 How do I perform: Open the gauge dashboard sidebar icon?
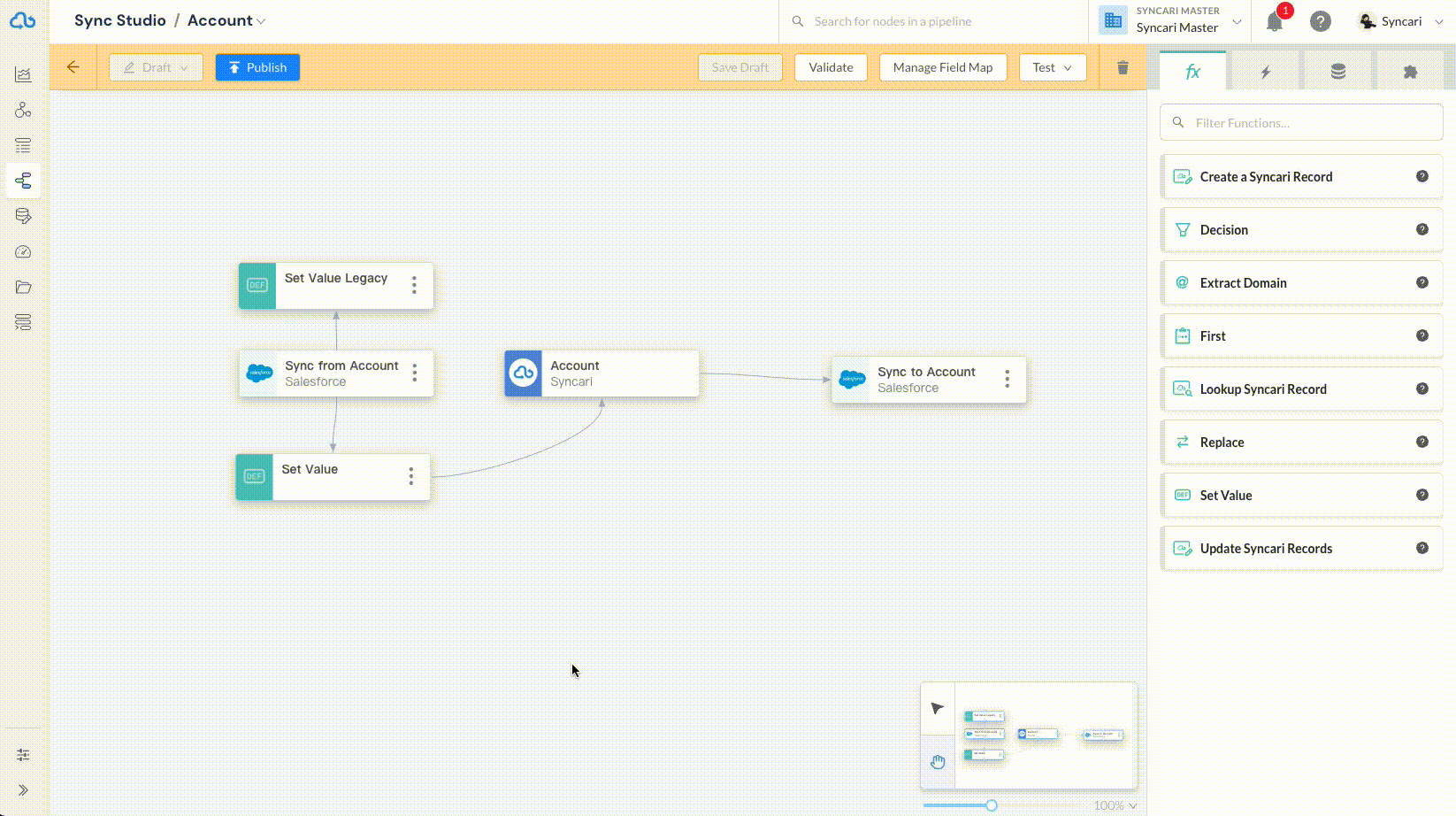pyautogui.click(x=23, y=251)
